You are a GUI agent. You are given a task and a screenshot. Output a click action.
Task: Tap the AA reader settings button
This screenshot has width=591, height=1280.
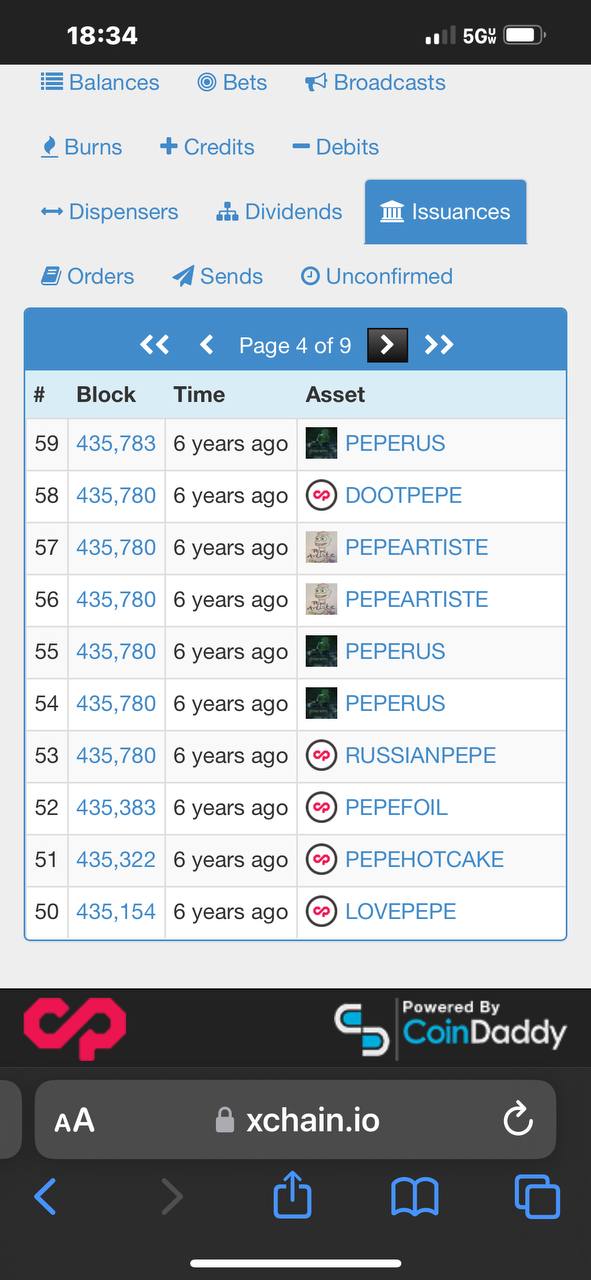(x=74, y=1120)
